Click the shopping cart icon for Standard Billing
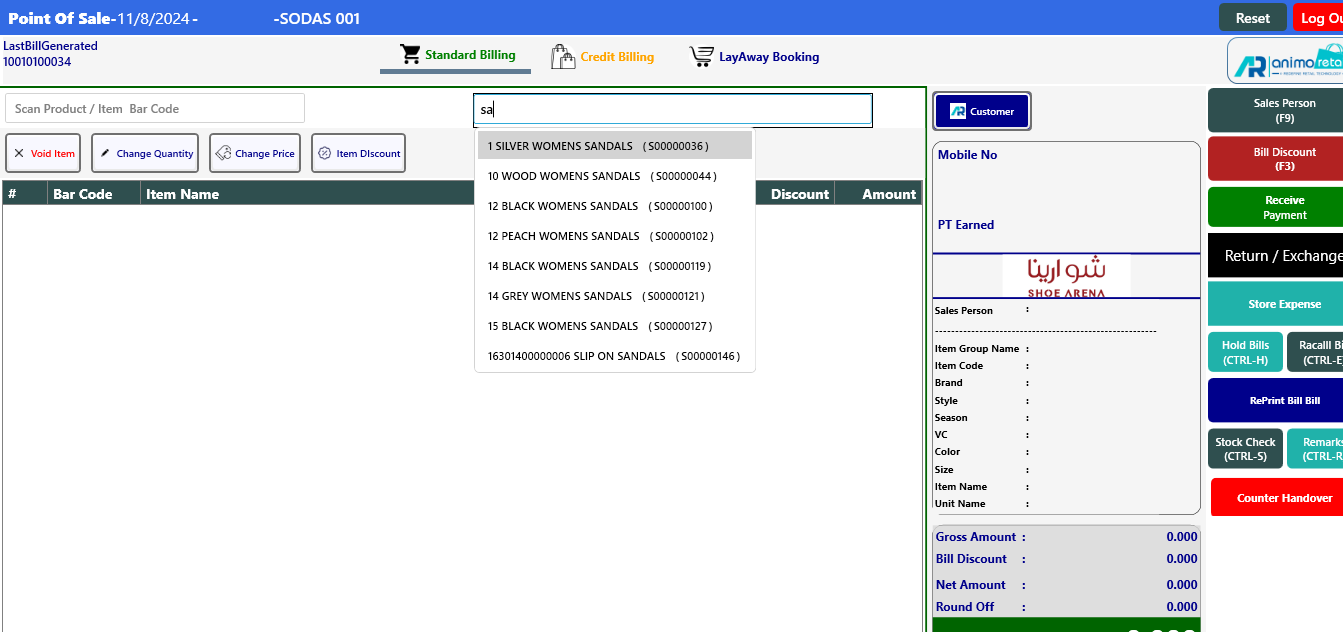Screen dimensions: 1343x632 coord(409,54)
